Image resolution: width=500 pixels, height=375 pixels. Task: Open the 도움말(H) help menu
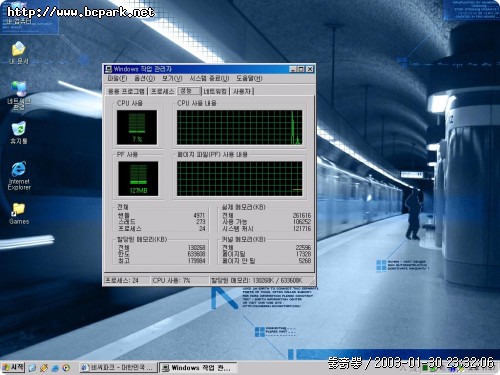(249, 79)
